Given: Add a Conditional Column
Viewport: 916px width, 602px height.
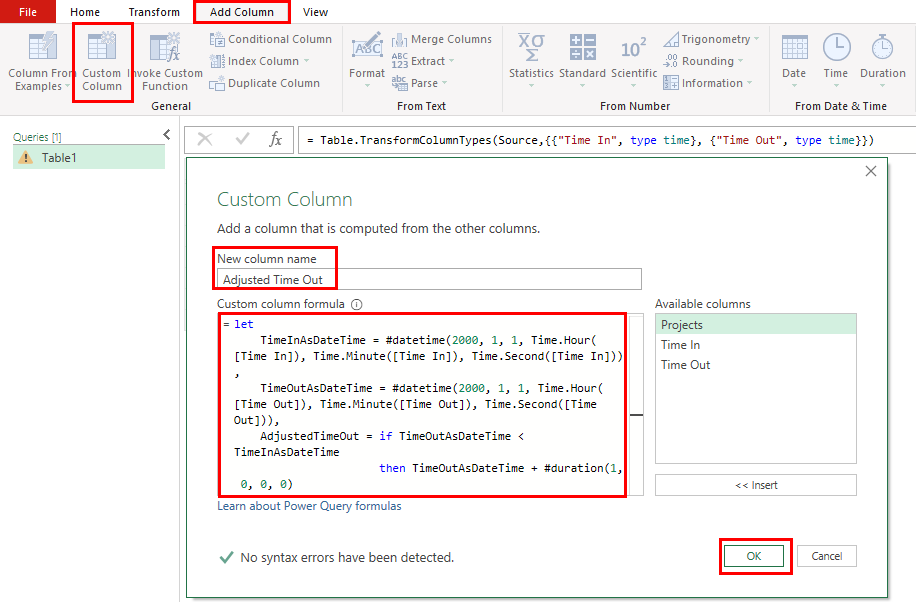Looking at the screenshot, I should pos(270,39).
